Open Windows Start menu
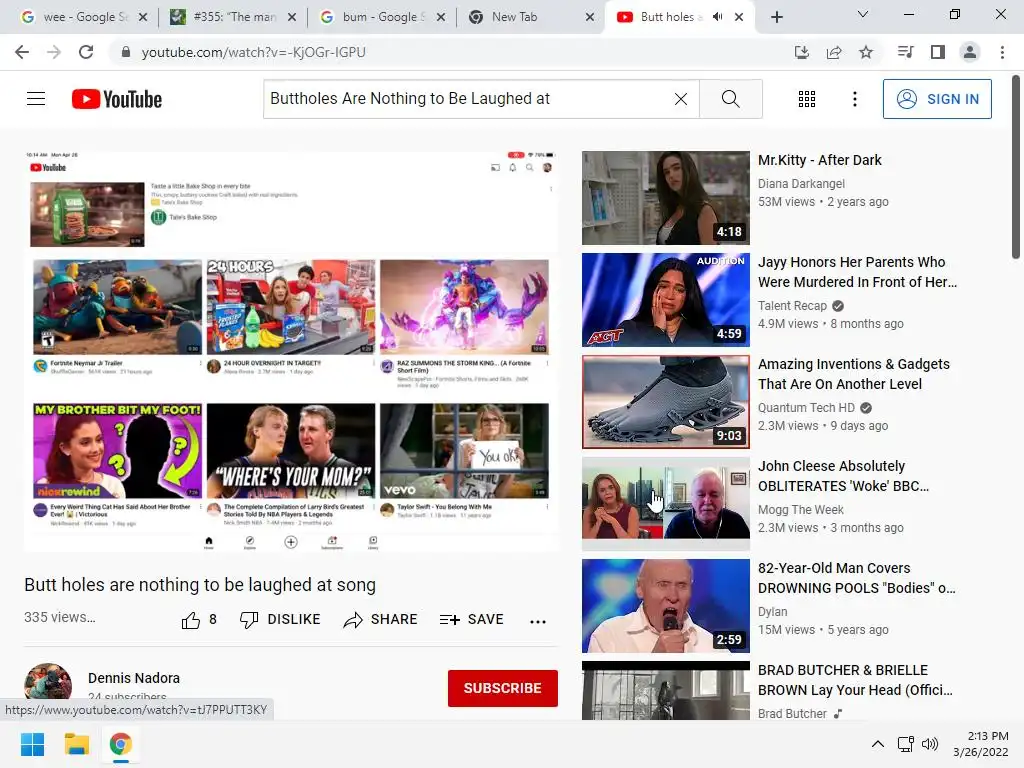Image resolution: width=1024 pixels, height=768 pixels. point(32,744)
